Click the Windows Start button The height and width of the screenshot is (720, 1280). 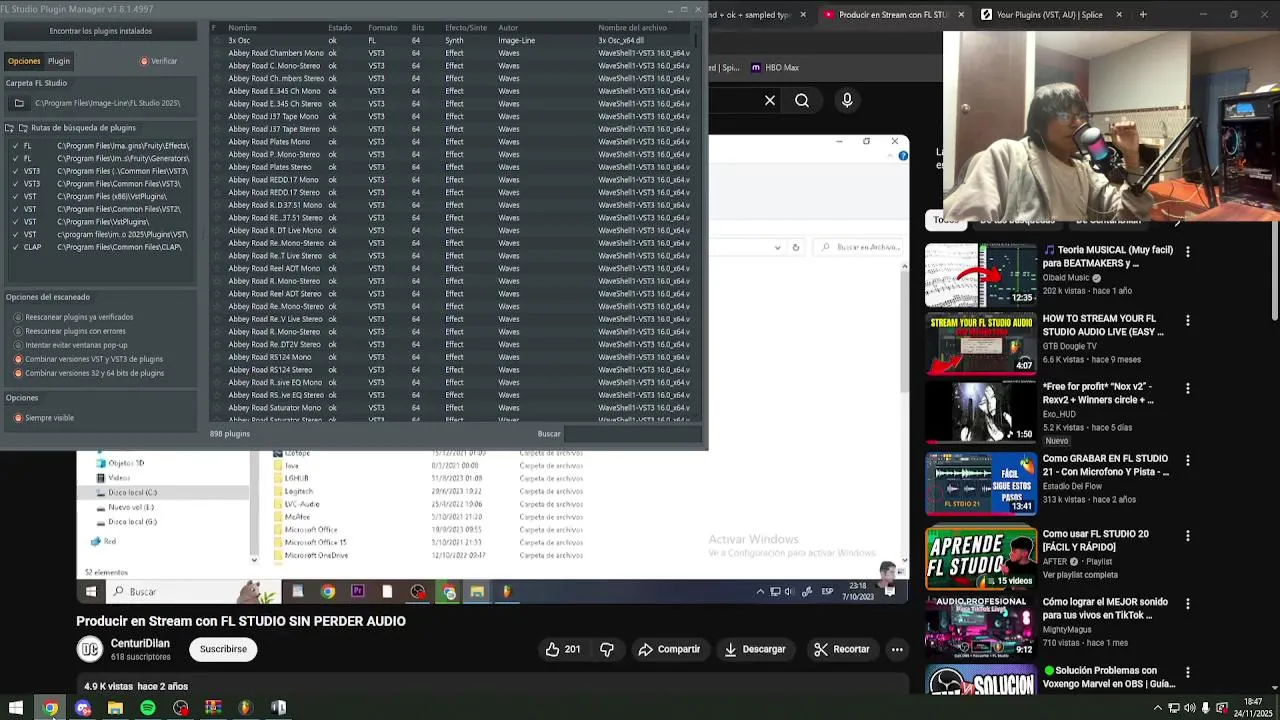16,708
